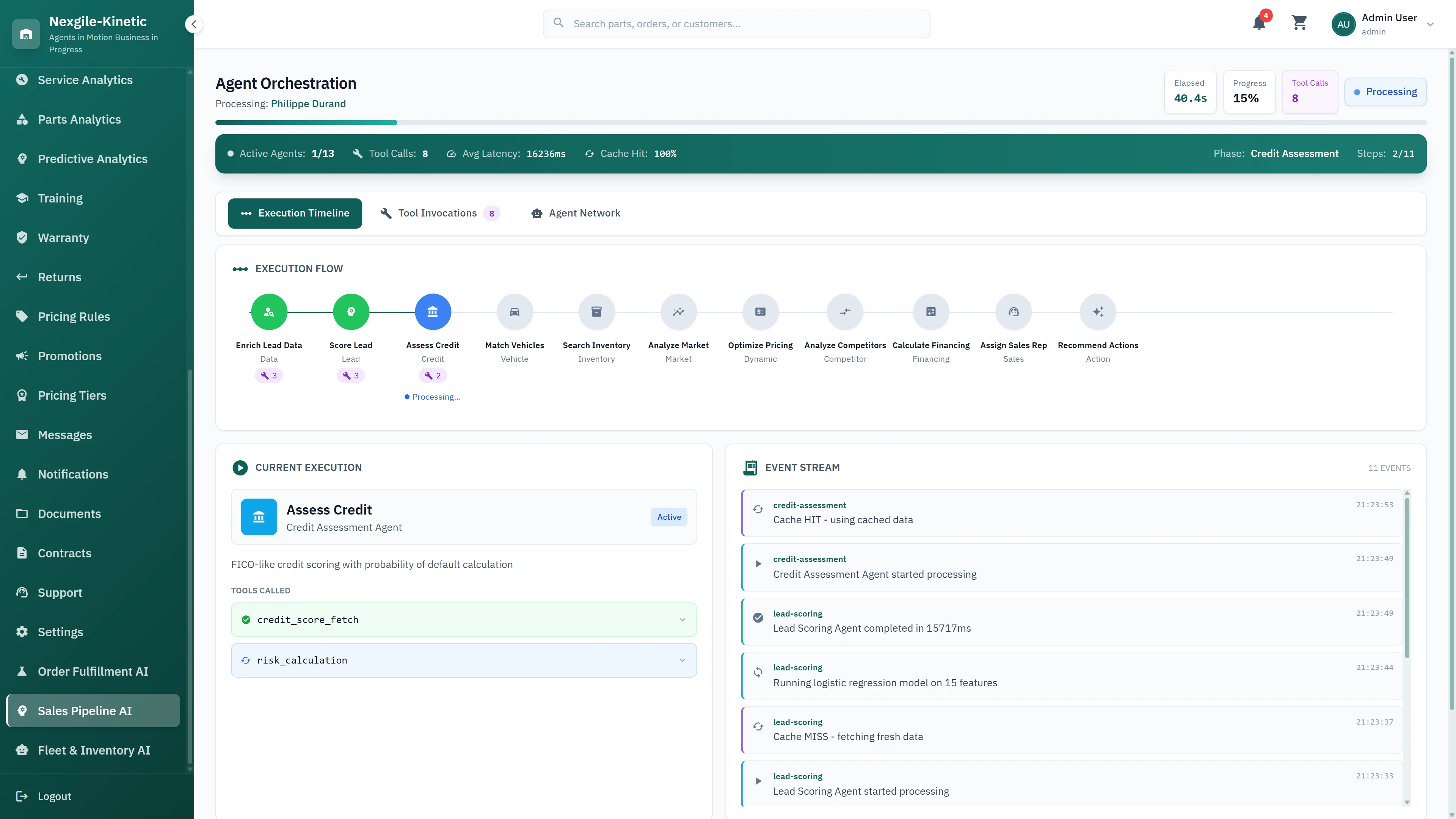Open the Admin User account dropdown
The image size is (1456, 819).
1385,24
